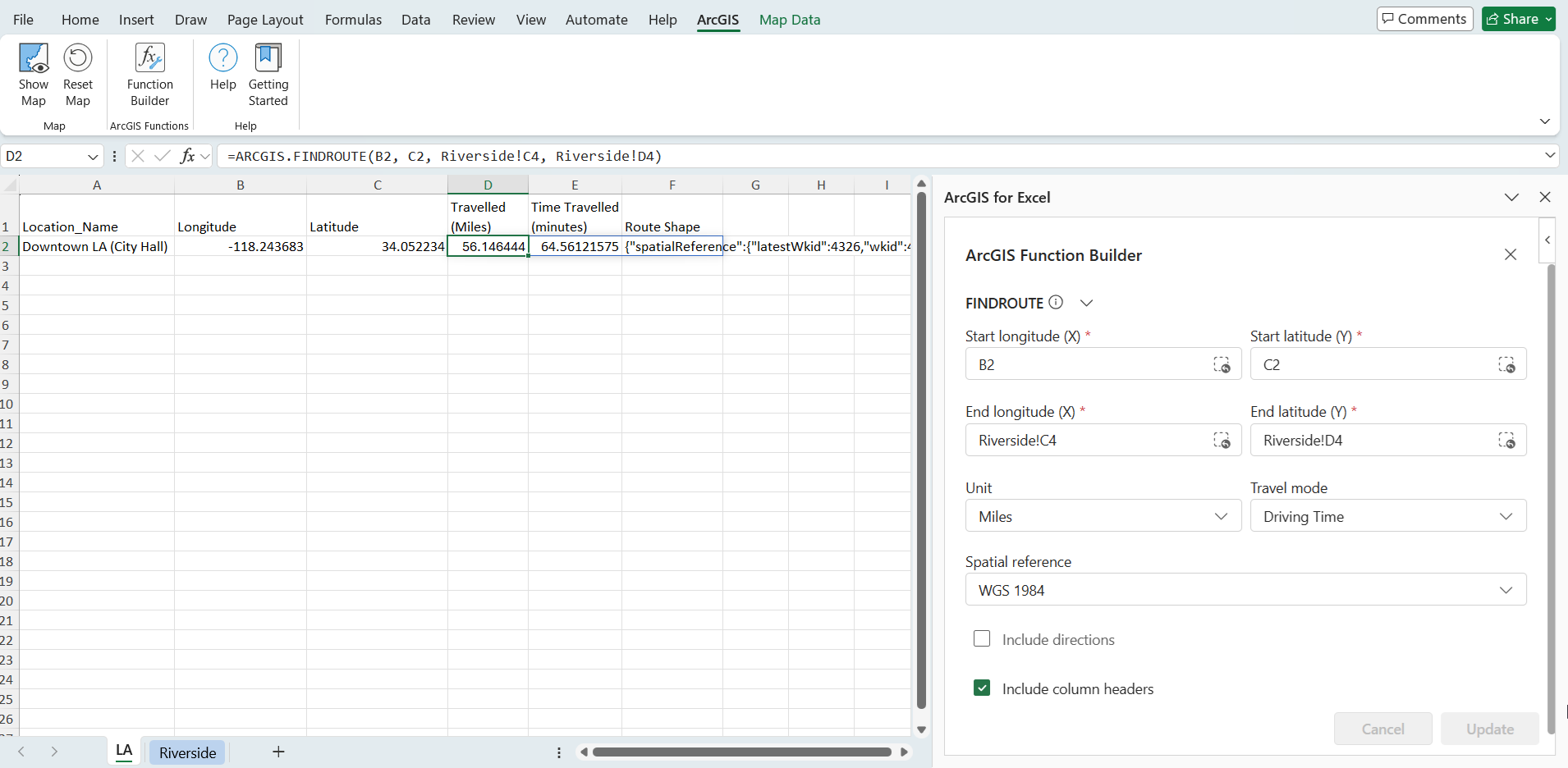Open the Spatial reference dropdown
Screen dimensions: 1568x768
[x=1246, y=590]
